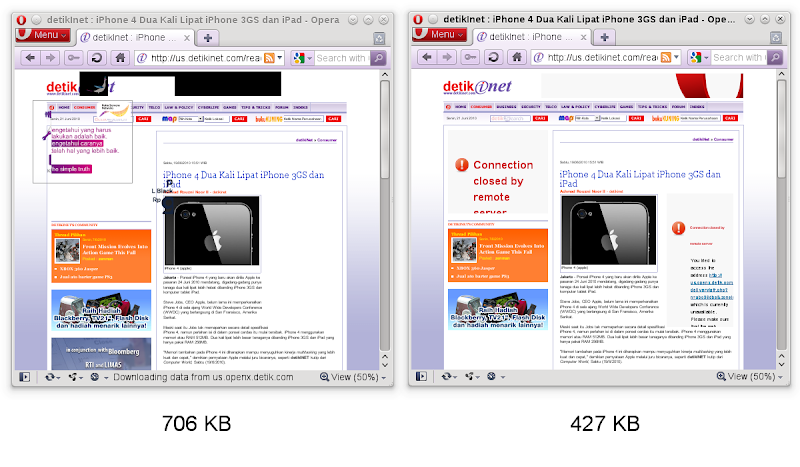The width and height of the screenshot is (800, 467).
Task: Click the search magnifier button in right window
Action: point(775,58)
